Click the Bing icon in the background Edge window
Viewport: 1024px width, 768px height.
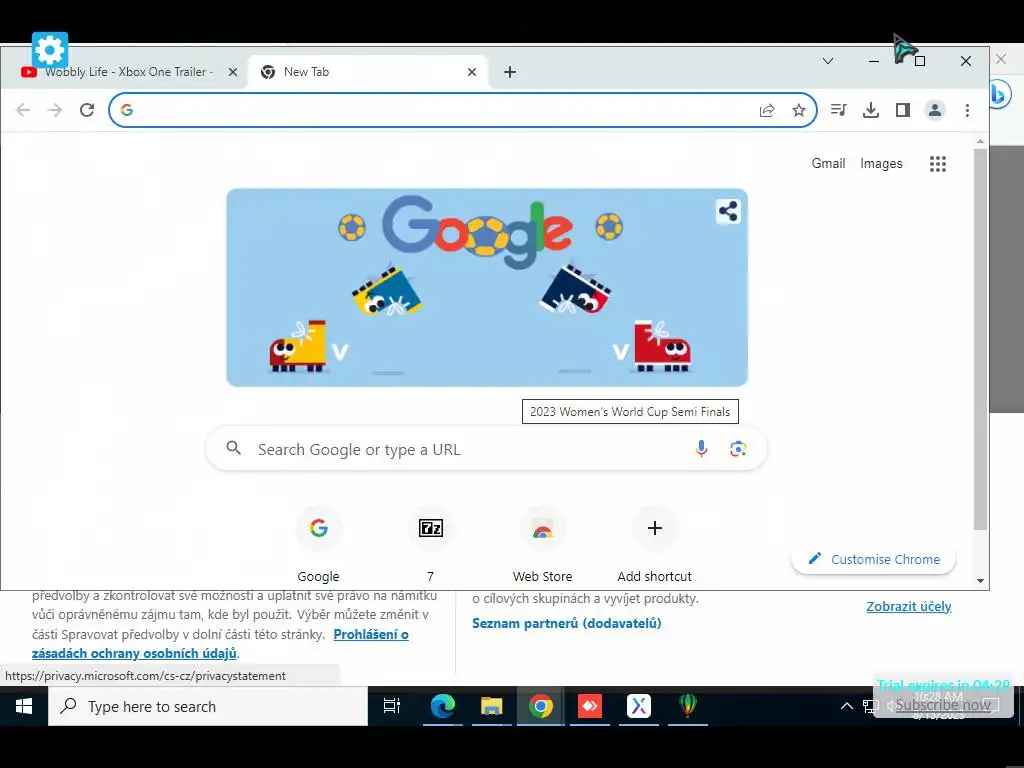tap(1000, 95)
